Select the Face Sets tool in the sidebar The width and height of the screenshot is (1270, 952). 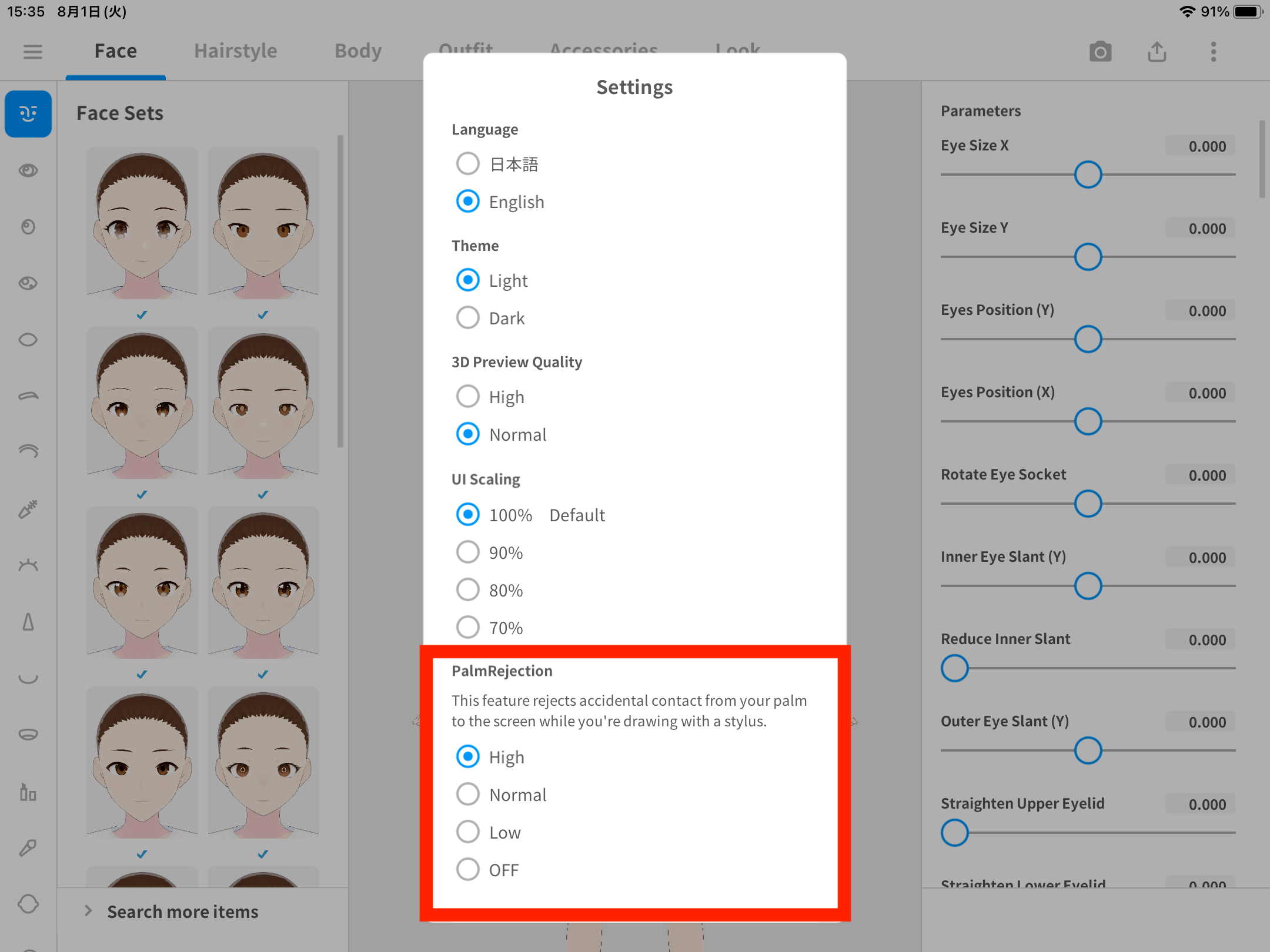pyautogui.click(x=28, y=113)
